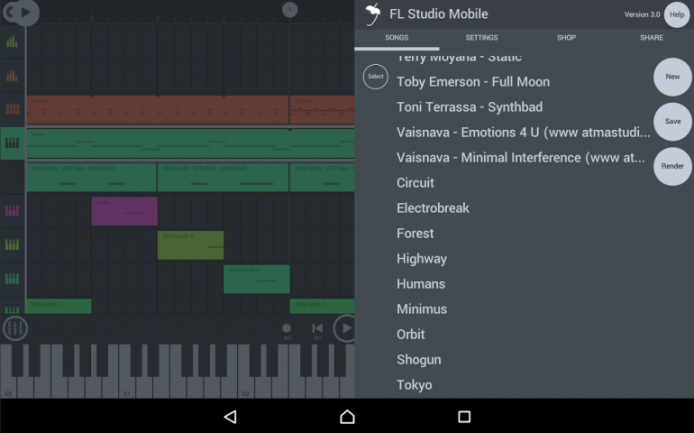Screen dimensions: 694x433
Task: Toggle the circular Select button
Action: 375,76
